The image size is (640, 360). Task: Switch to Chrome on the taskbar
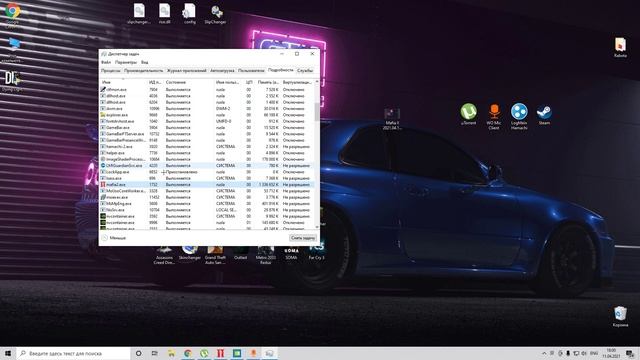pos(188,353)
